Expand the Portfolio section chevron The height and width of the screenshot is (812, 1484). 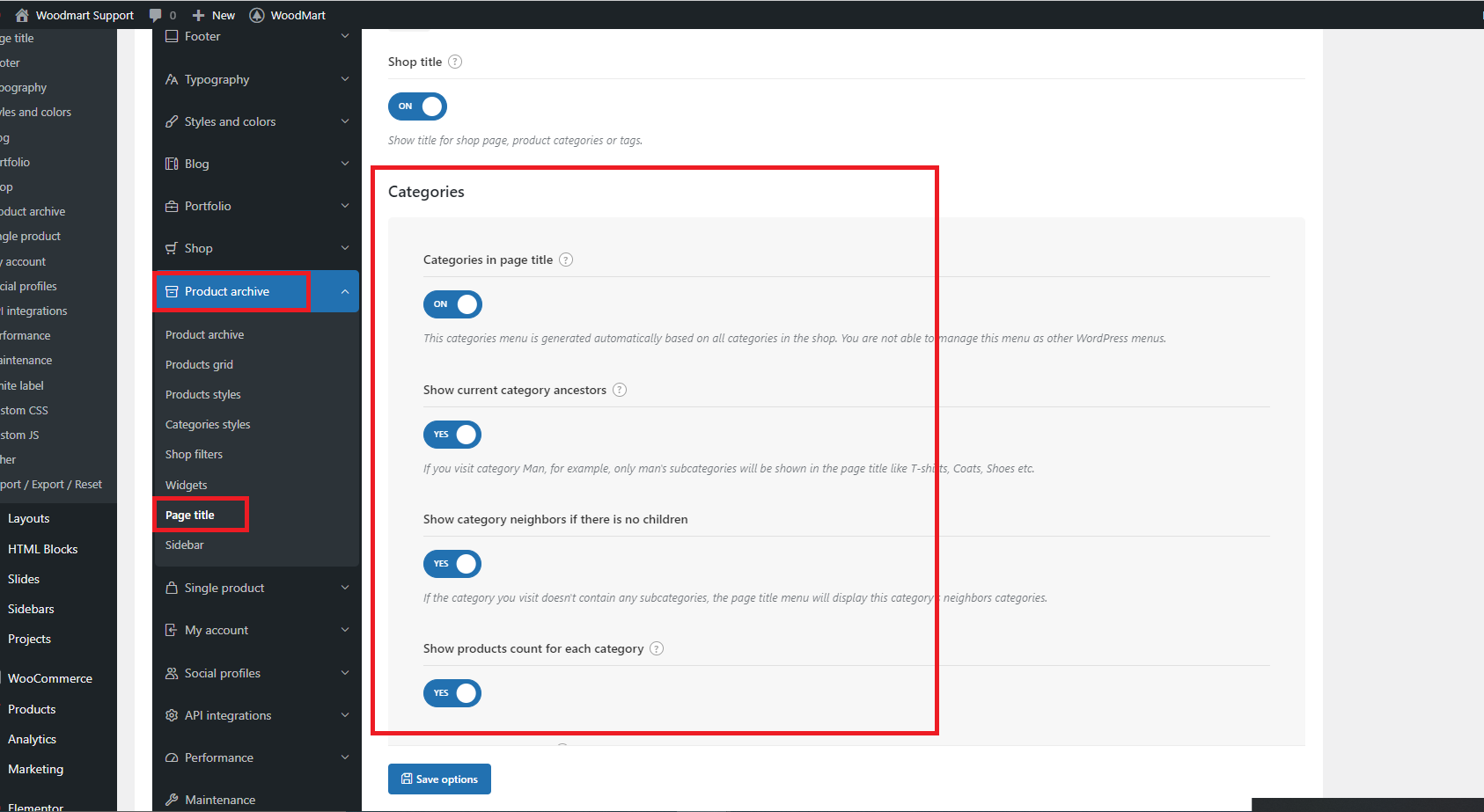click(345, 206)
